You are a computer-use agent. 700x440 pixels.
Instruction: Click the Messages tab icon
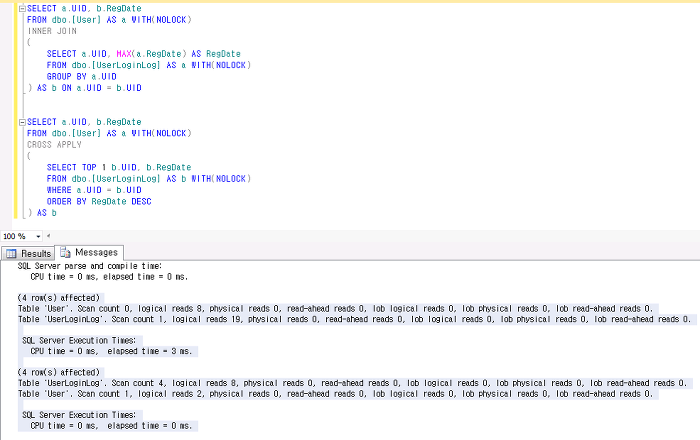tap(65, 253)
